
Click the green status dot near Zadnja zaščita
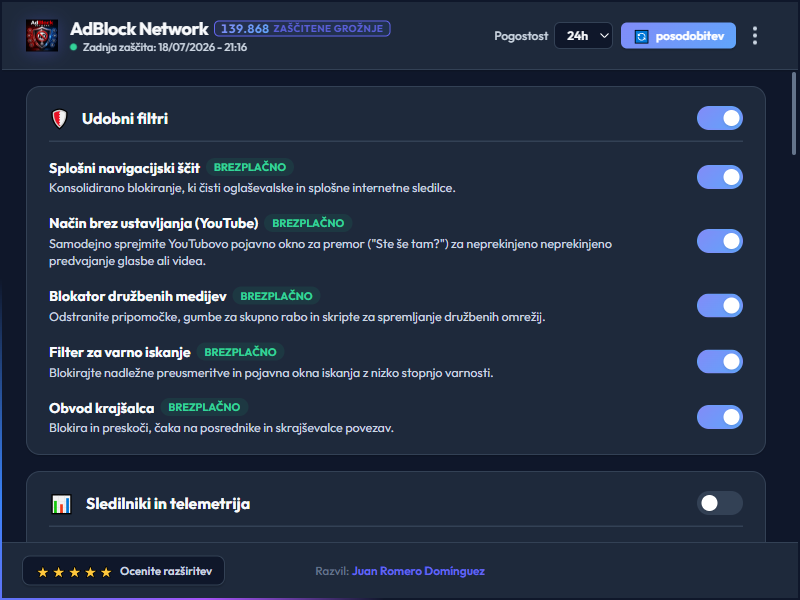coord(73,47)
